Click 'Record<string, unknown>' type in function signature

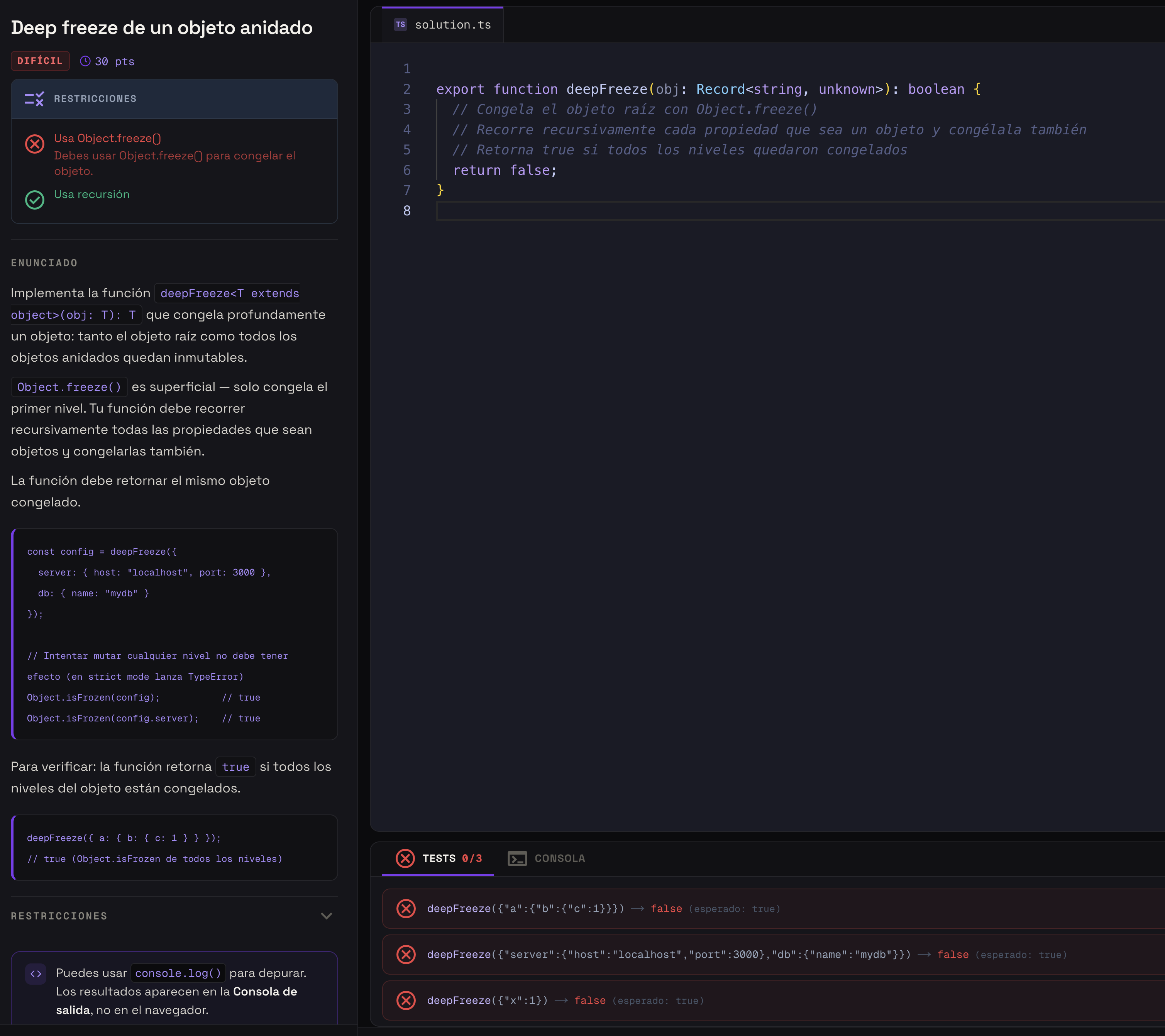click(x=789, y=90)
